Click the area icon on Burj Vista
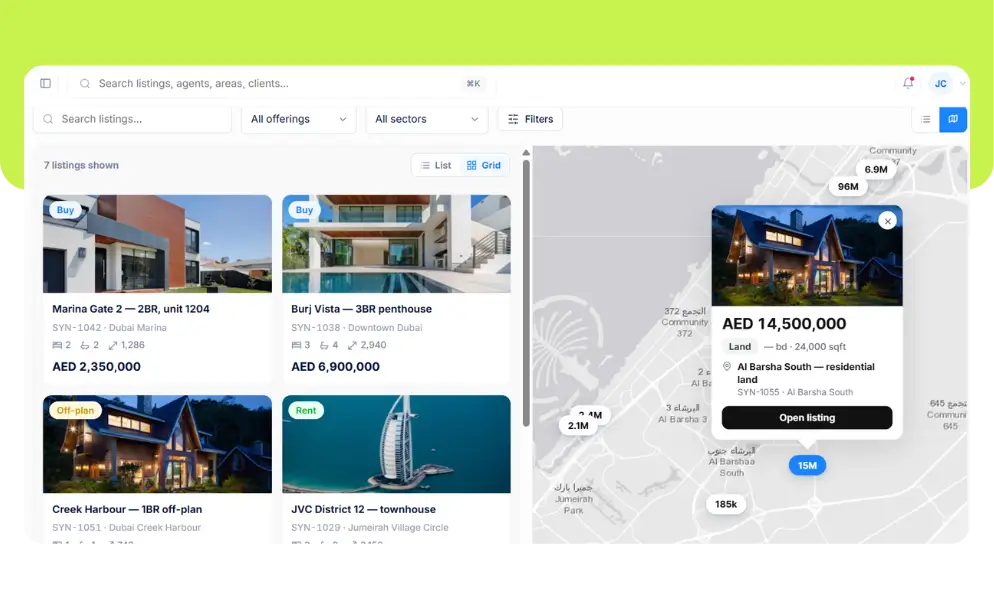 click(352, 345)
